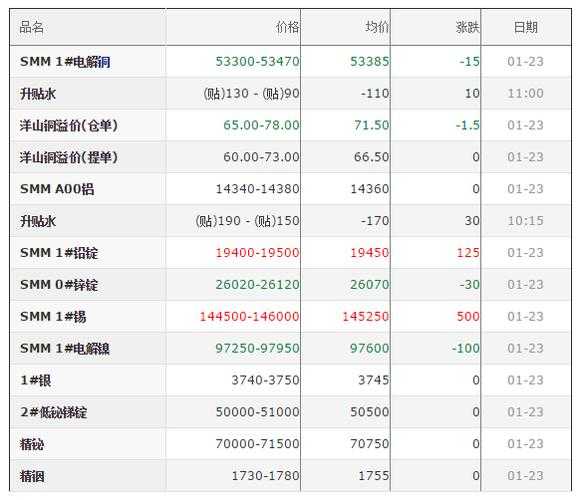The width and height of the screenshot is (582, 500).
Task: Select price range 144500-146000
Action: pos(249,317)
